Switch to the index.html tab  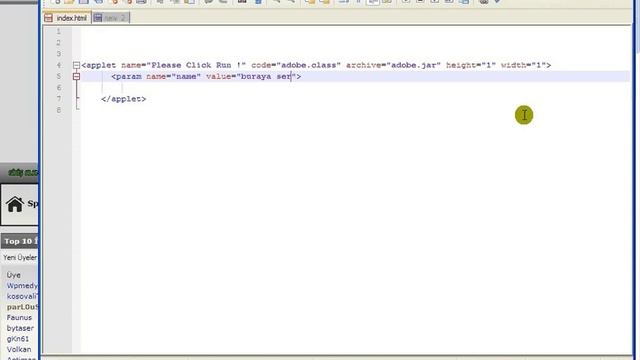[67, 18]
